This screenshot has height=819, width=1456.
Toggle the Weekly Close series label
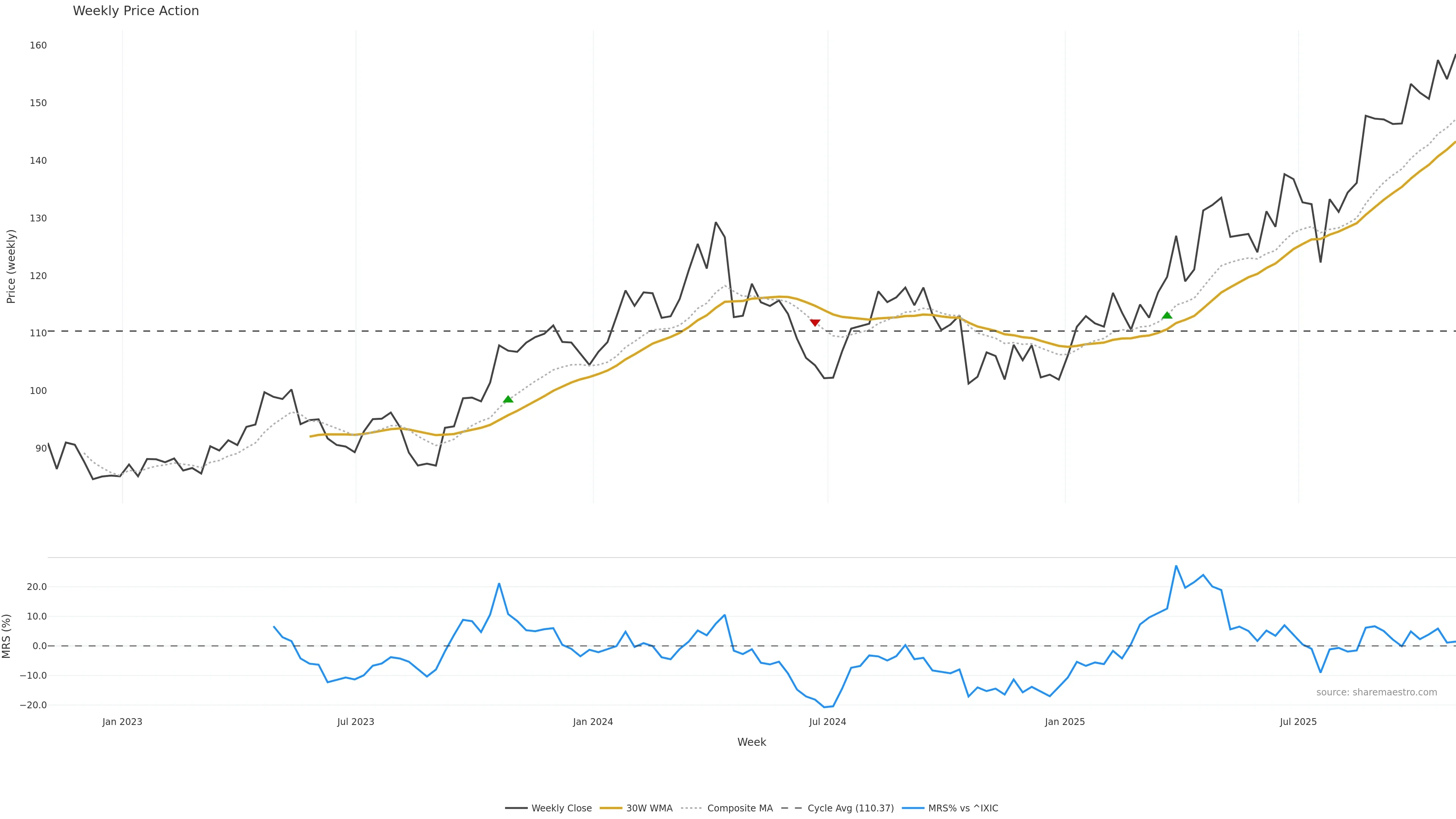pyautogui.click(x=561, y=808)
